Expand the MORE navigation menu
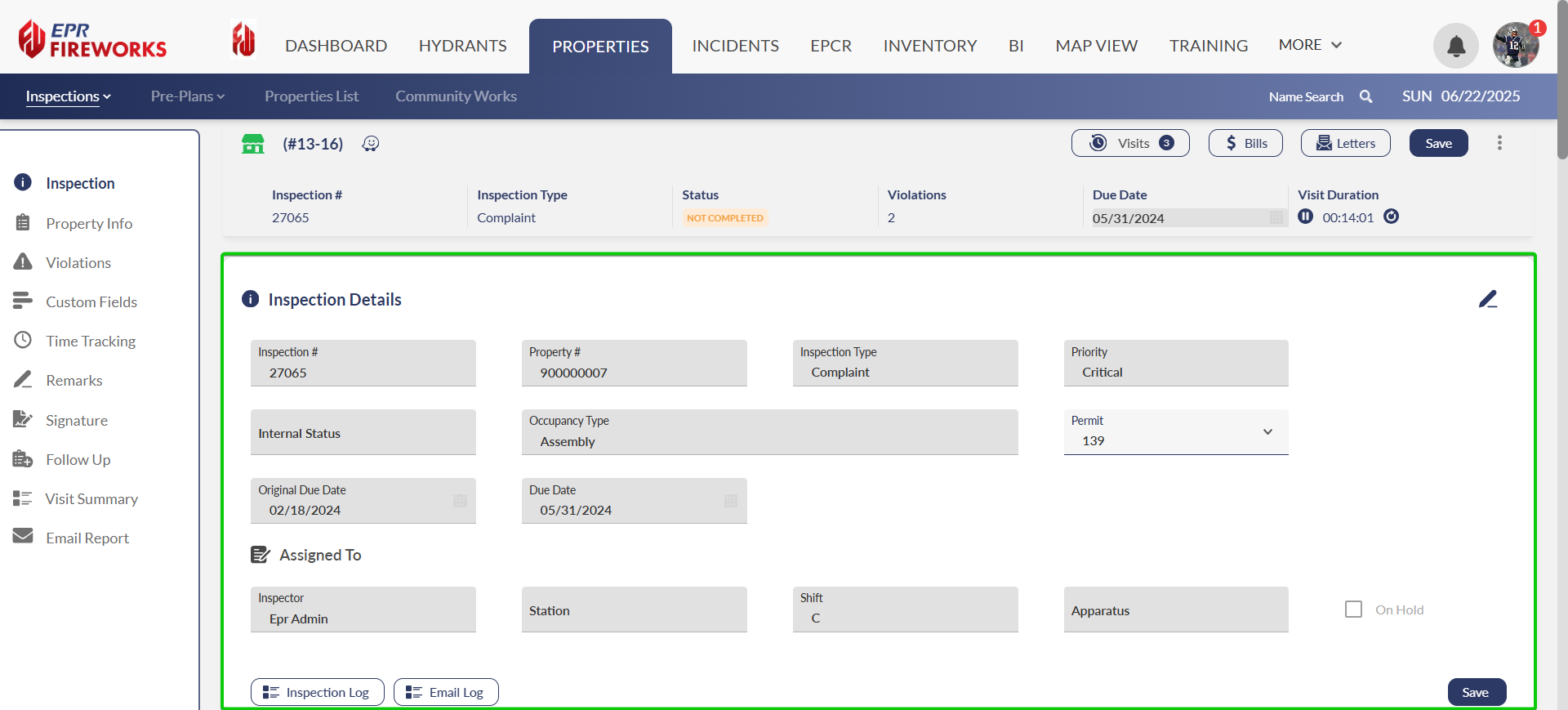Image resolution: width=1568 pixels, height=710 pixels. (1310, 45)
